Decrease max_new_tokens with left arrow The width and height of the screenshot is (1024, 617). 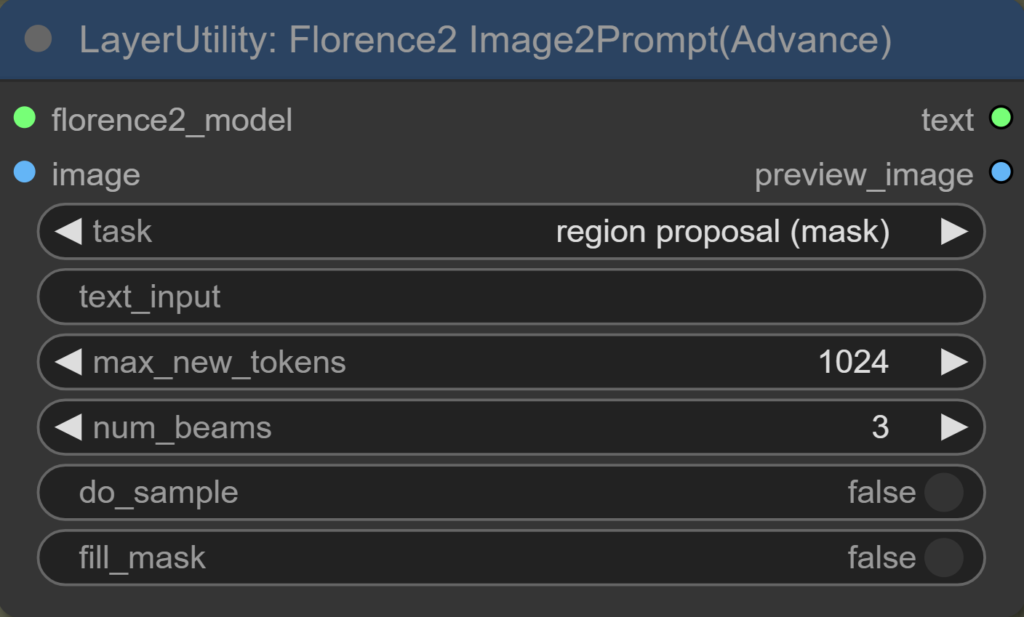click(x=67, y=362)
